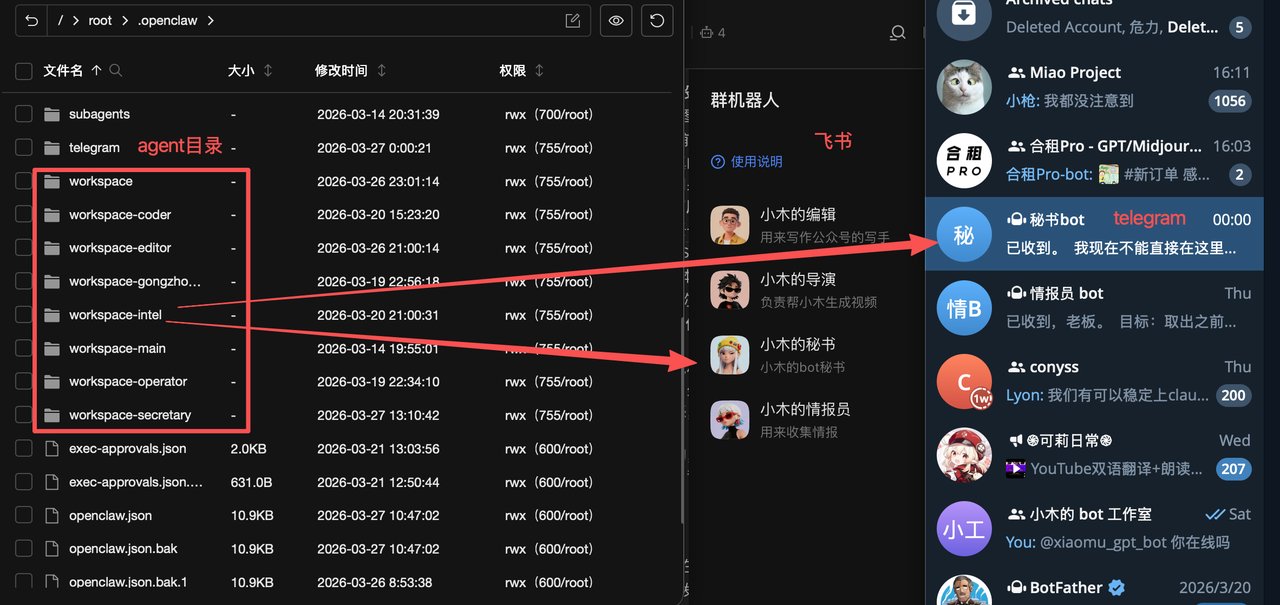The width and height of the screenshot is (1280, 605).
Task: Click the 小木的导演 bot avatar
Action: (730, 290)
